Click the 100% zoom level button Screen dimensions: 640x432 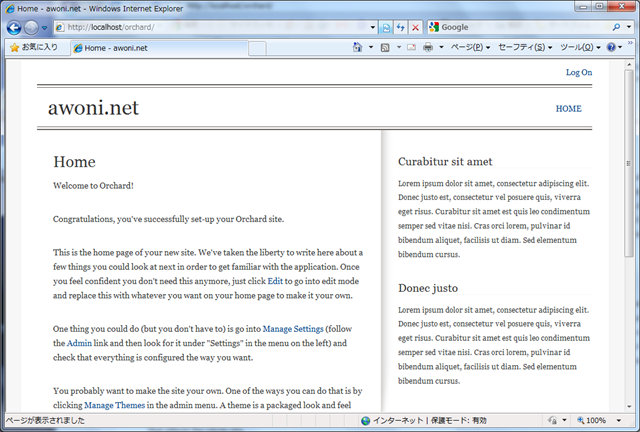click(x=591, y=420)
